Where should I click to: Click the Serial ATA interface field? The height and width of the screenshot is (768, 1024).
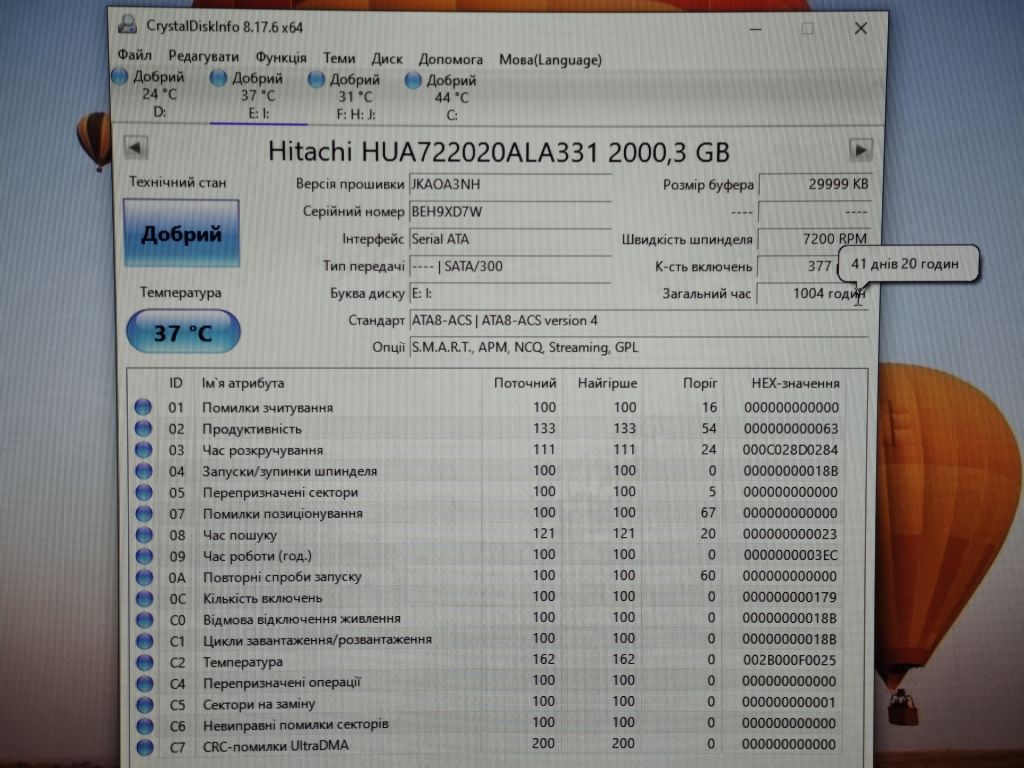(510, 239)
